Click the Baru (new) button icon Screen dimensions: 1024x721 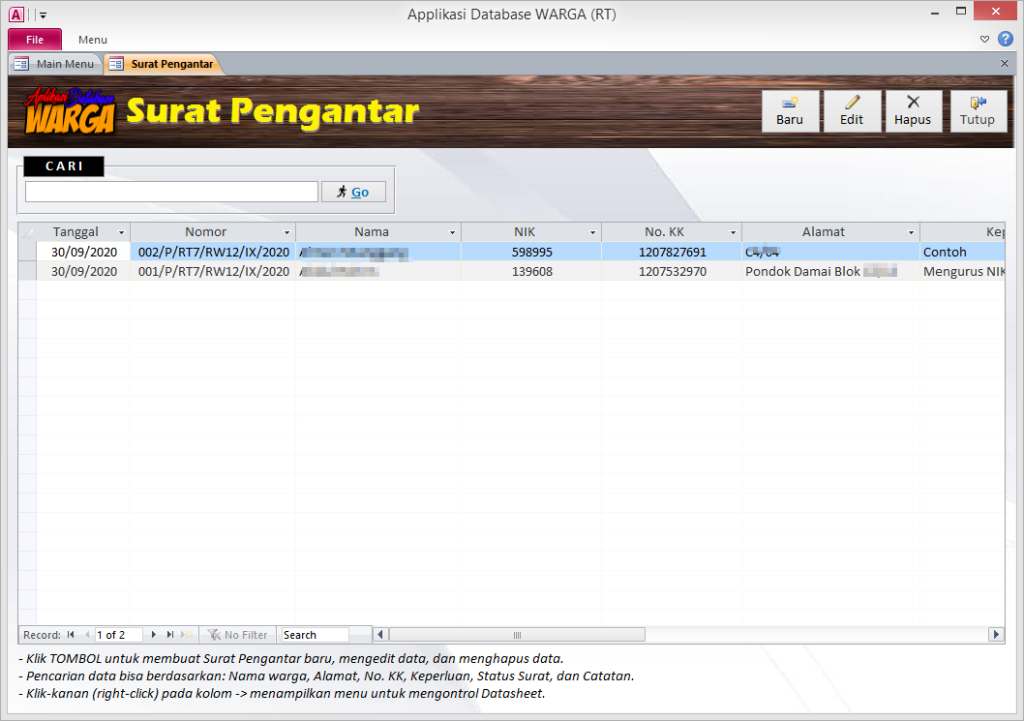click(x=789, y=111)
